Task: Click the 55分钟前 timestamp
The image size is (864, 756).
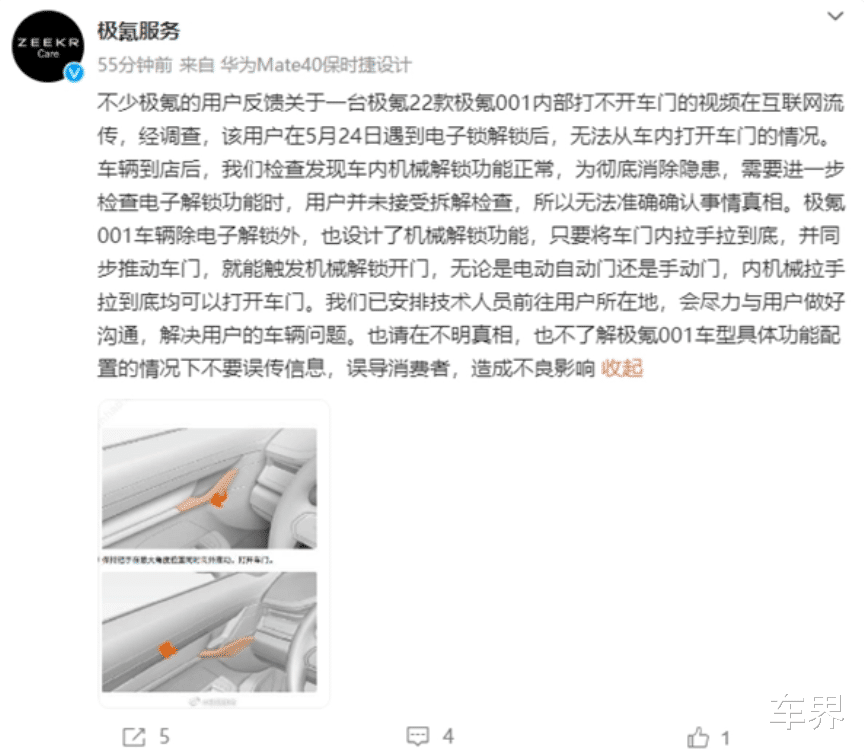Action: coord(135,65)
